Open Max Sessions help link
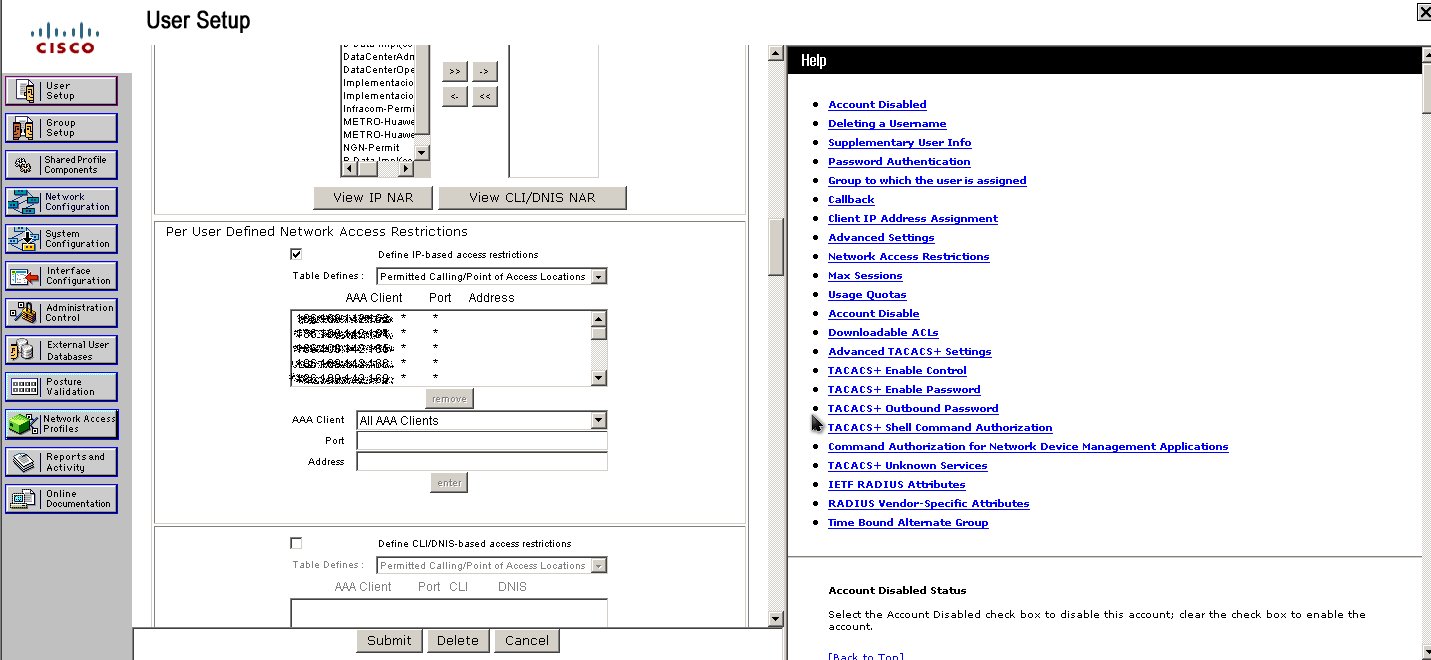The height and width of the screenshot is (660, 1431). pos(865,275)
